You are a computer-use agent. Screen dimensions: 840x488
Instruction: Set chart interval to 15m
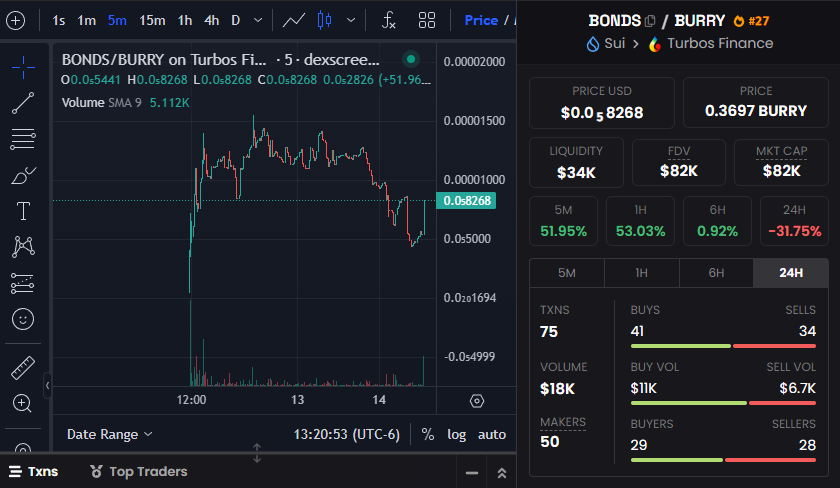(x=152, y=20)
